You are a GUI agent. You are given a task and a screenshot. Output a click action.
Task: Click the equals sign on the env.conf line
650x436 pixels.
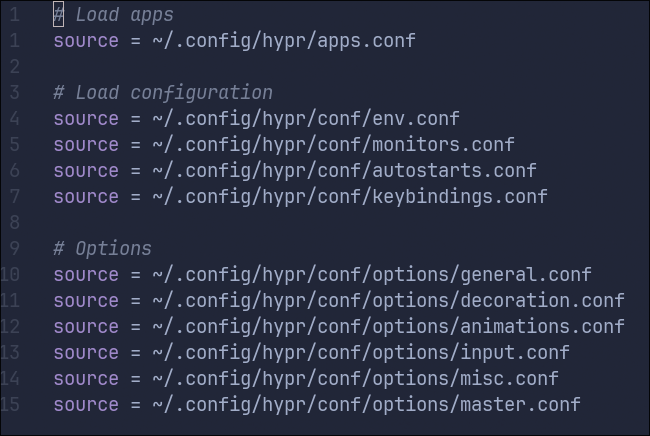[135, 119]
